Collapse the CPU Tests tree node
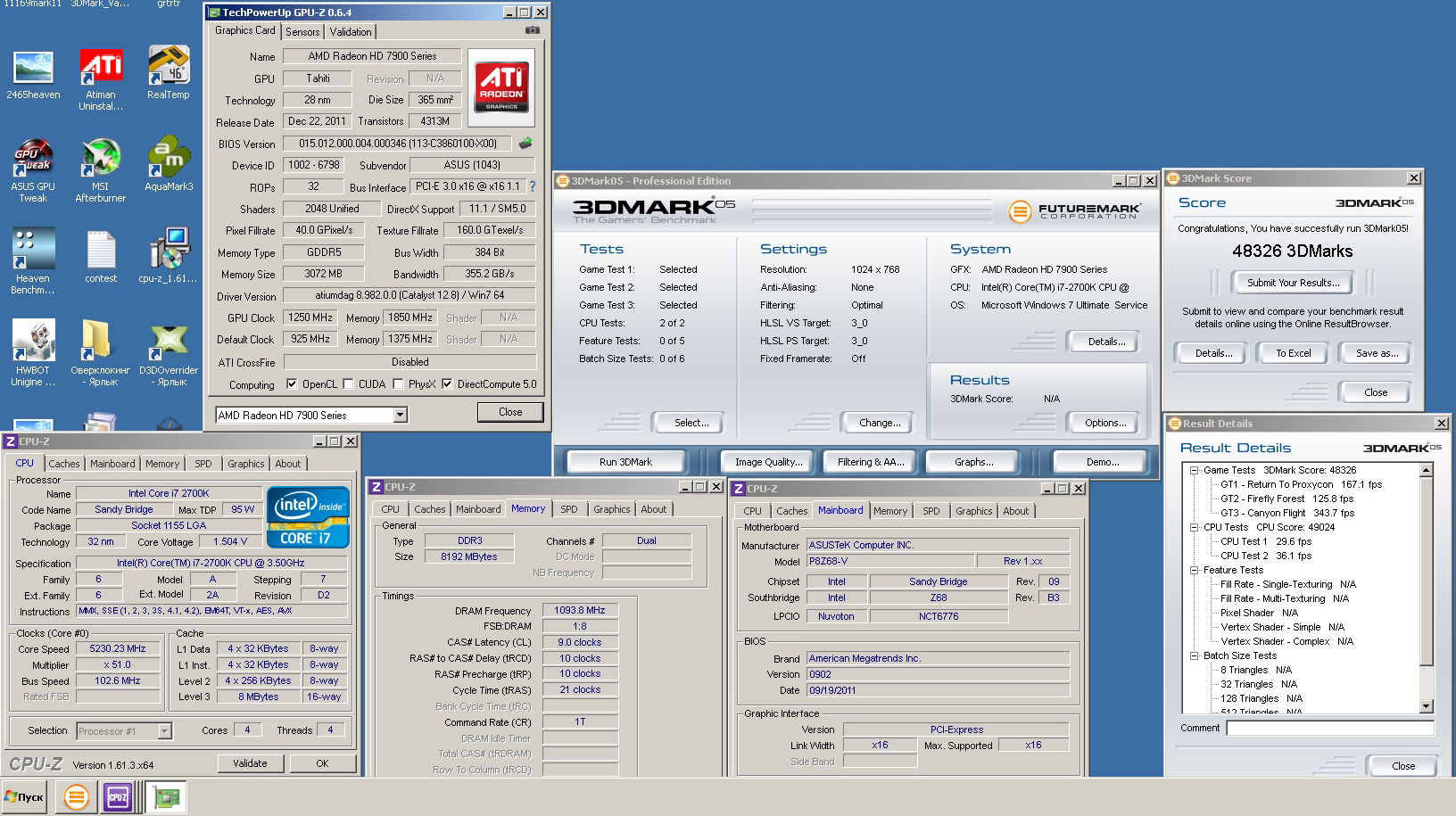 pyautogui.click(x=1194, y=527)
